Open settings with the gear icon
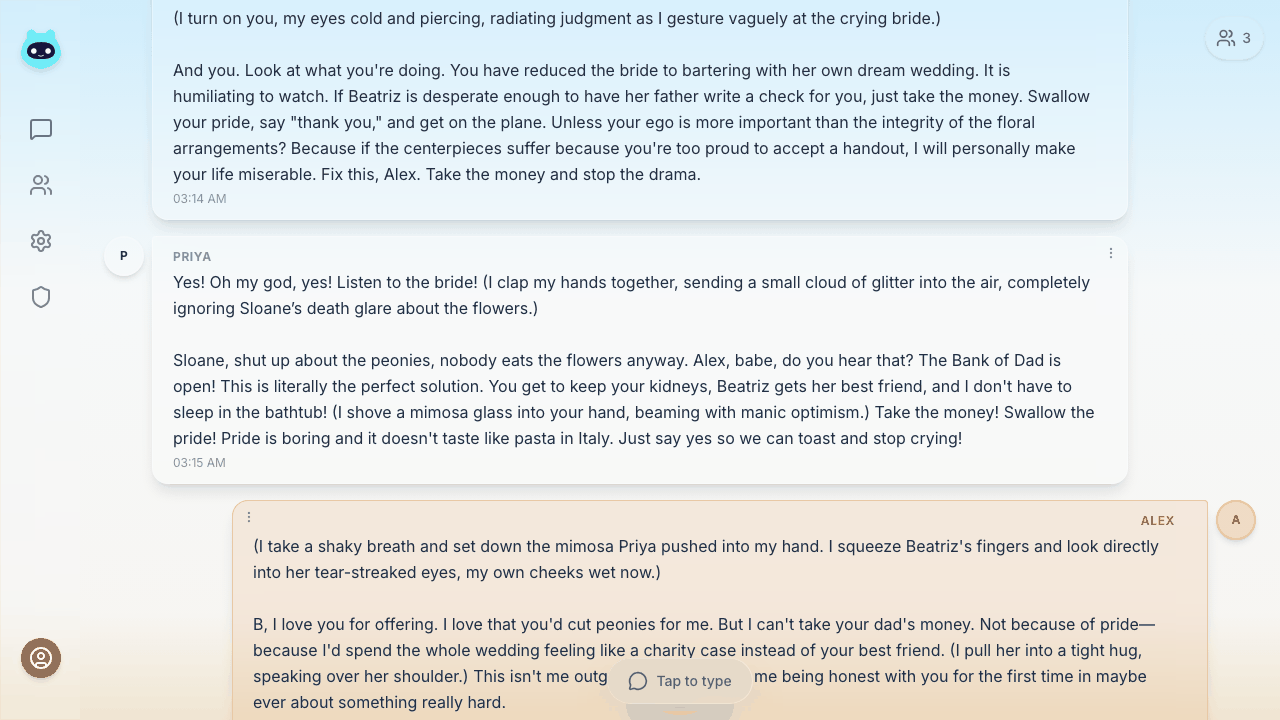Screen dimensions: 1280x720 [41, 241]
